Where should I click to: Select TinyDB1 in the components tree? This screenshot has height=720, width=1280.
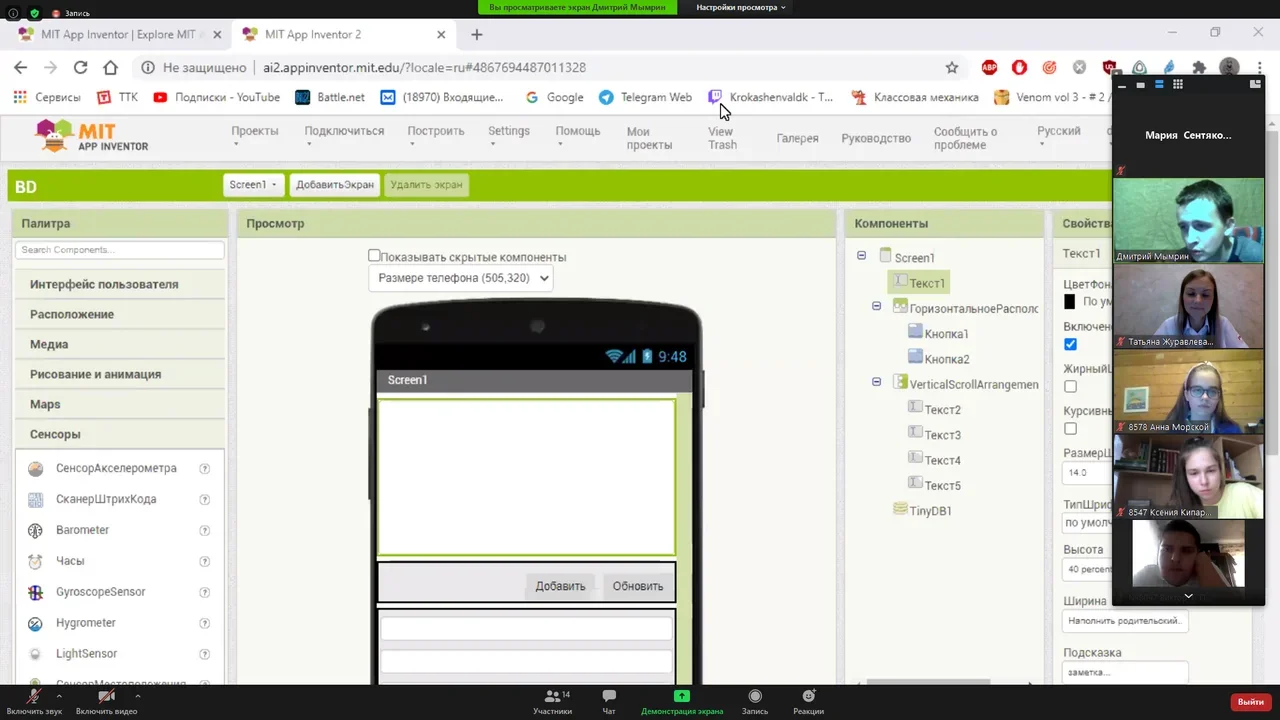(930, 511)
